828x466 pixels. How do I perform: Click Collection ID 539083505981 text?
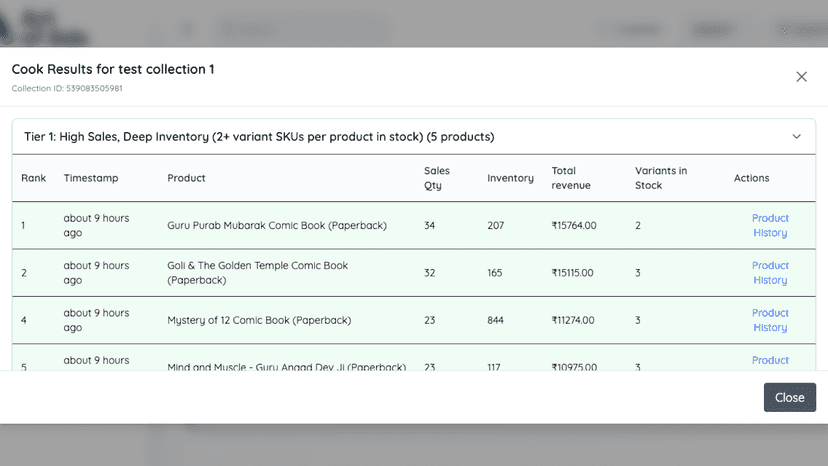pos(67,88)
